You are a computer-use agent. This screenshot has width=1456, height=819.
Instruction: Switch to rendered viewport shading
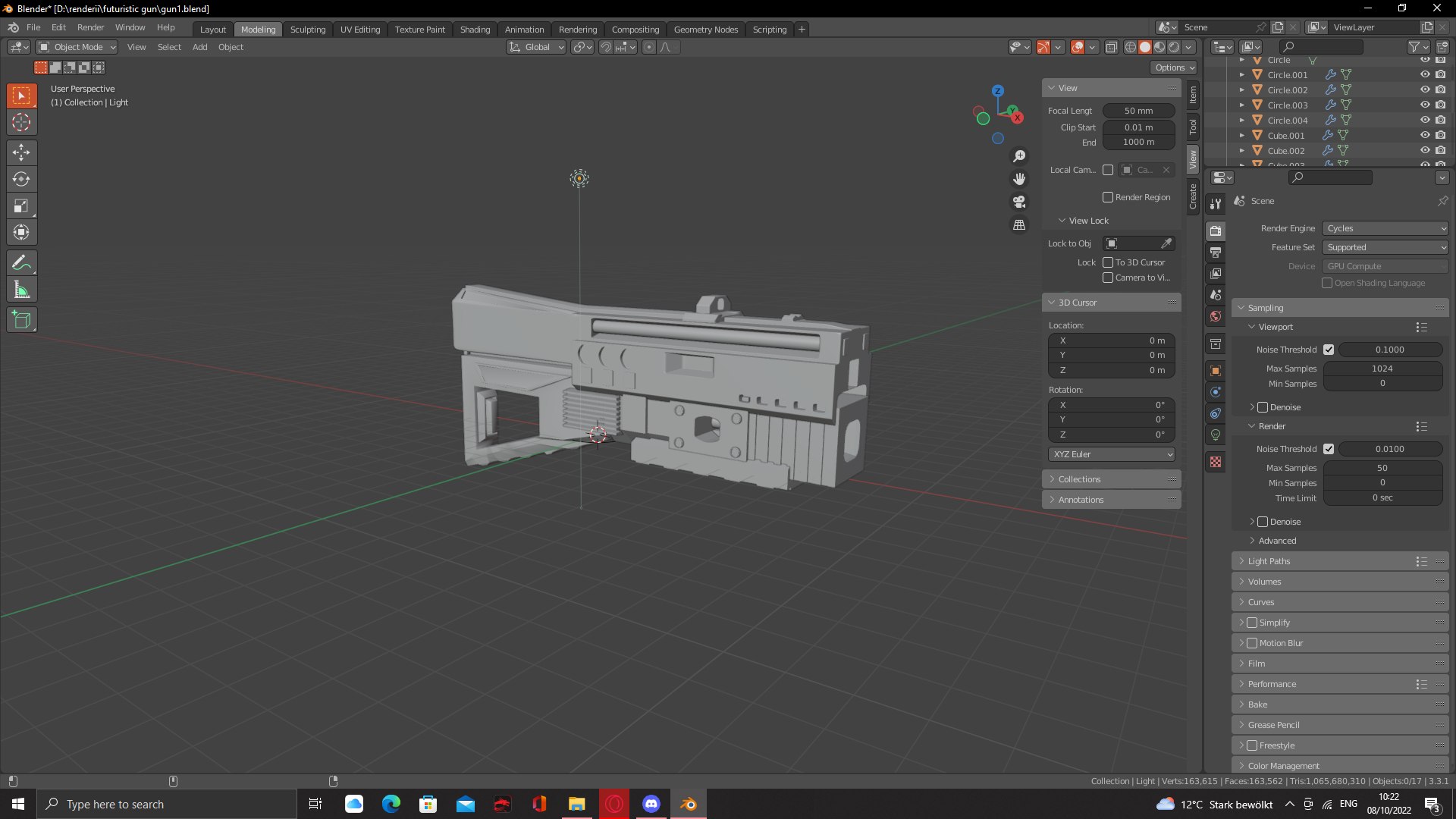pyautogui.click(x=1174, y=47)
